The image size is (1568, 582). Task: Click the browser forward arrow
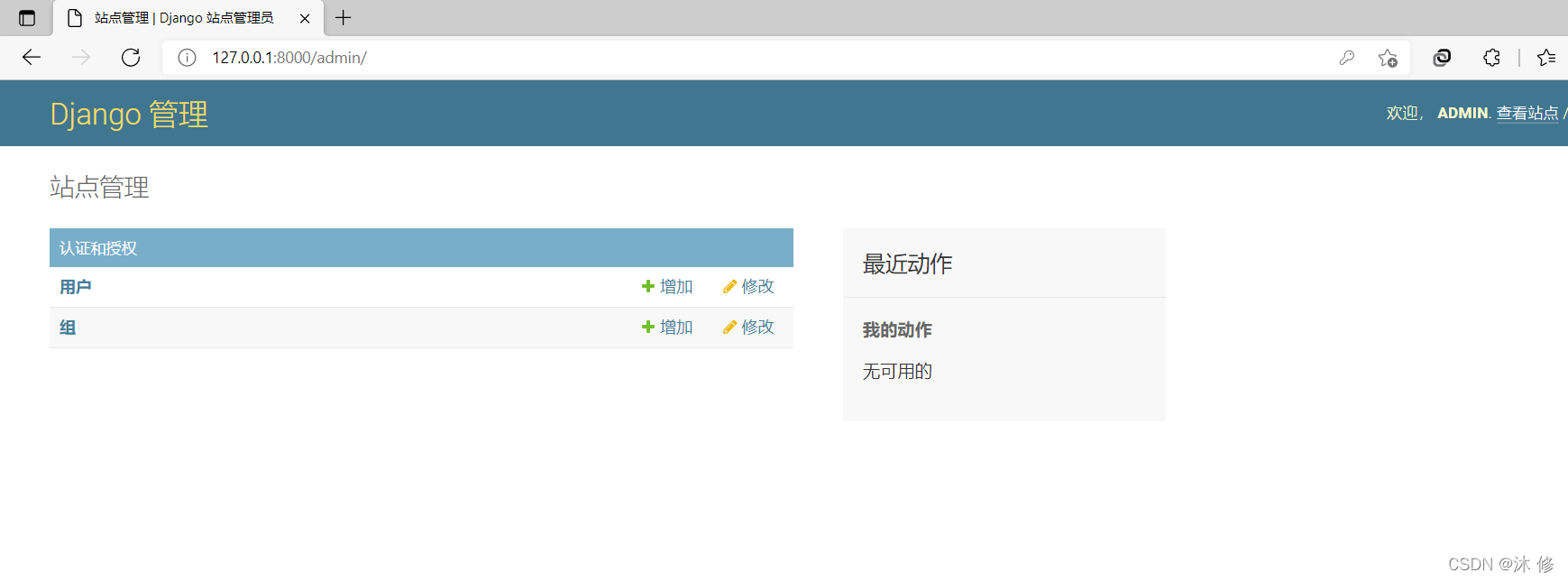tap(81, 58)
